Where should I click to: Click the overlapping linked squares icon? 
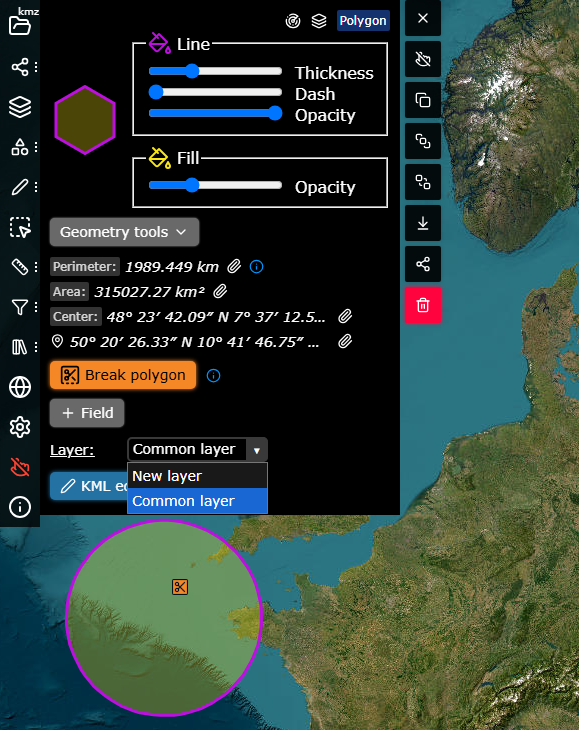(423, 141)
